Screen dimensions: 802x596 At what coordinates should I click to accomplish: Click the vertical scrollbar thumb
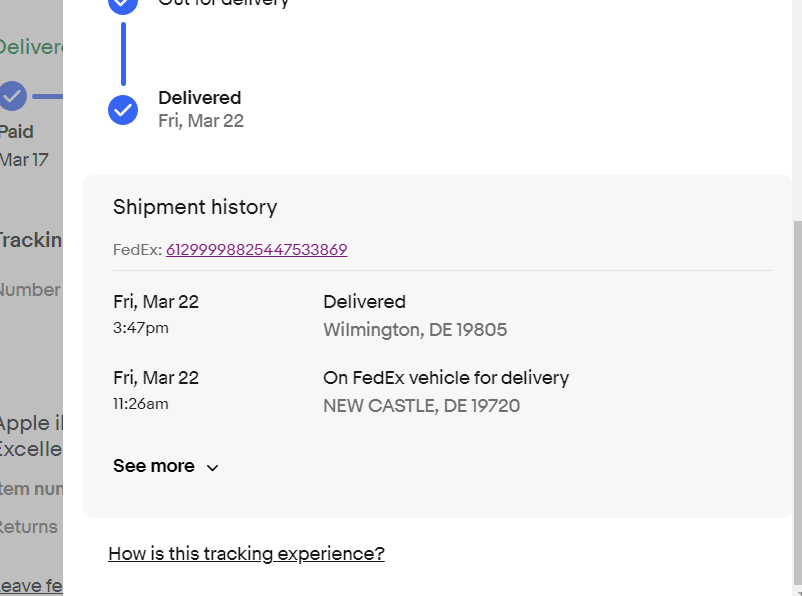point(797,402)
